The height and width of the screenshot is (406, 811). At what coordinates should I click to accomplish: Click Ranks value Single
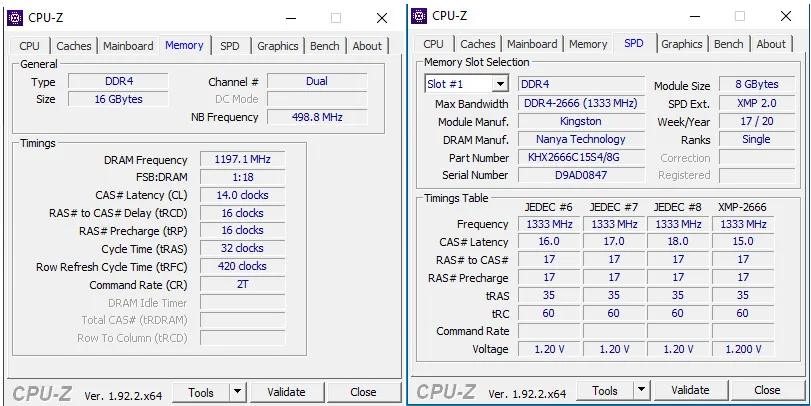pos(757,139)
